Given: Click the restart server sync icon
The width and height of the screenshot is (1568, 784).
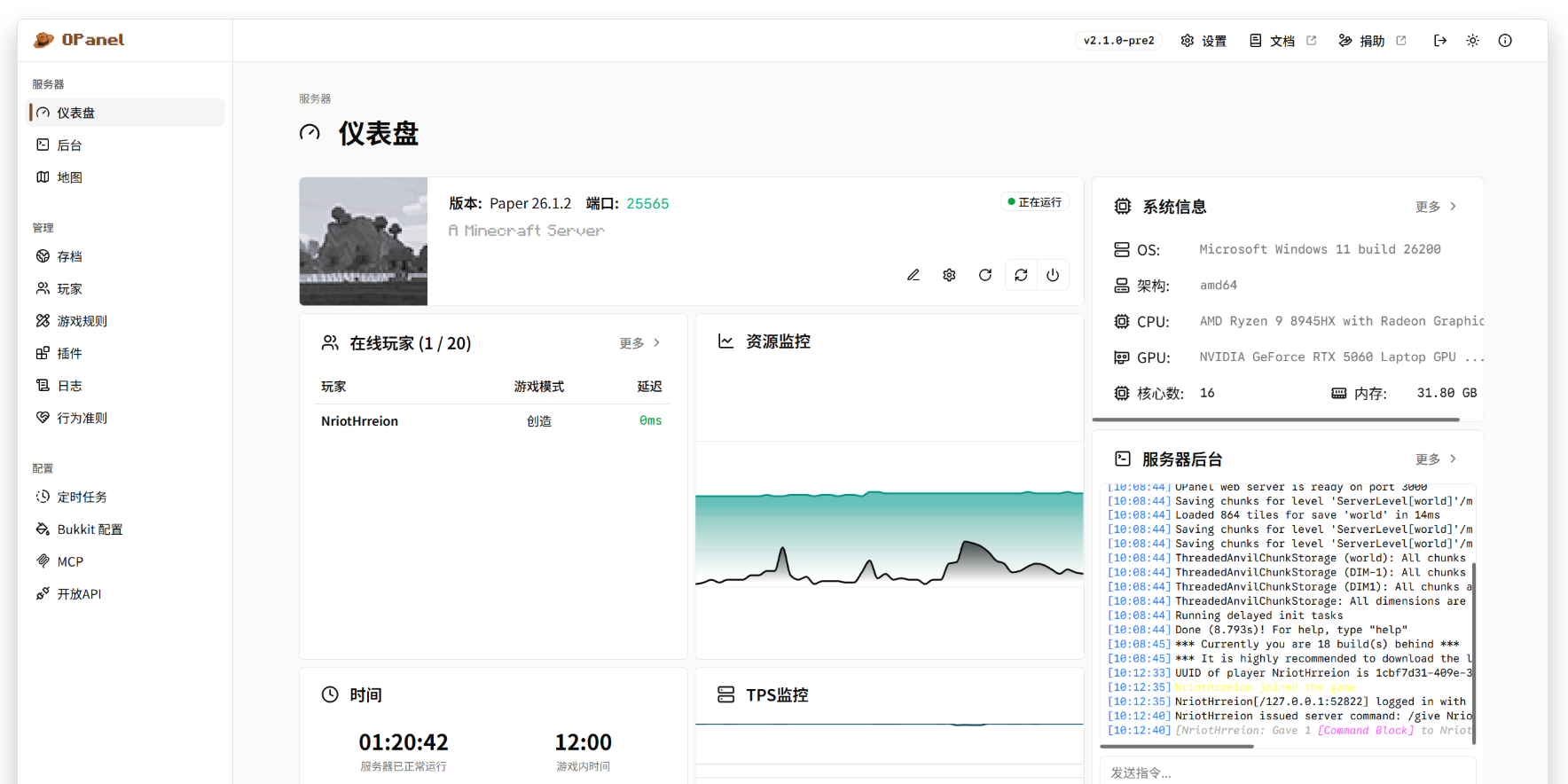Looking at the screenshot, I should 1021,275.
